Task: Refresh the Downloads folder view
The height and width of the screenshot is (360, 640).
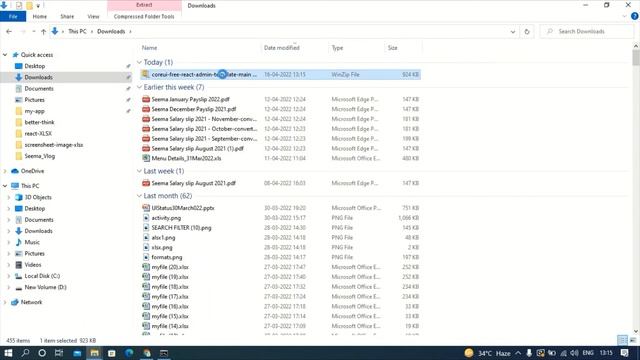Action: 527,31
